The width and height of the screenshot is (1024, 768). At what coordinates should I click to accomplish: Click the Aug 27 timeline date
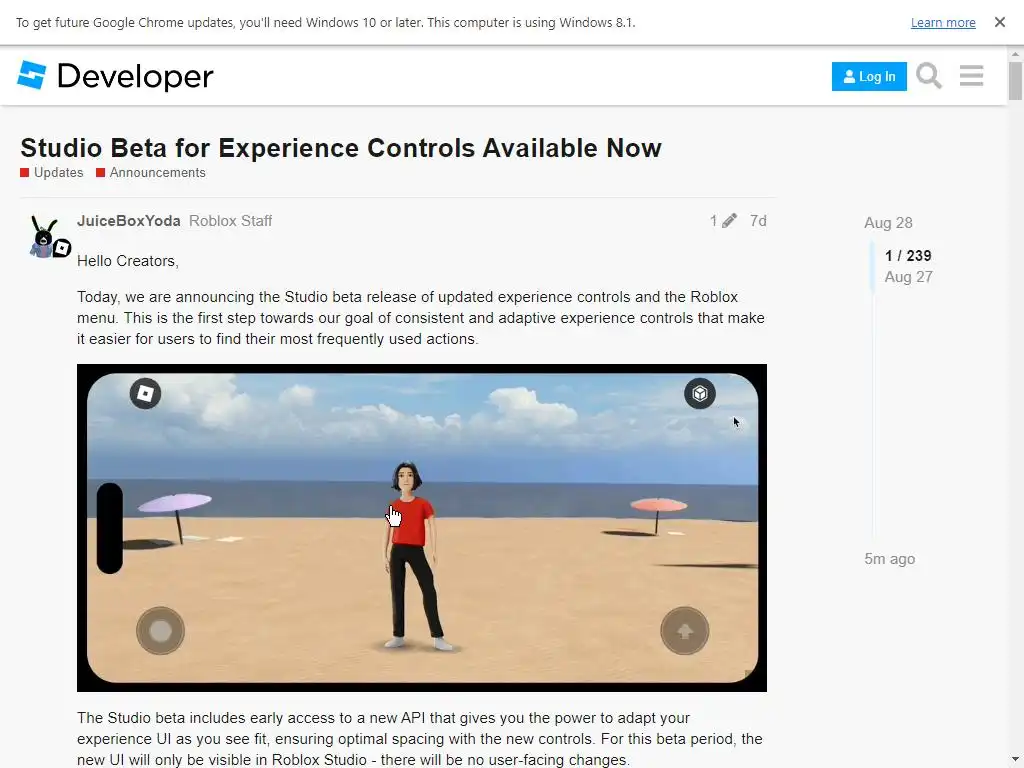point(908,277)
